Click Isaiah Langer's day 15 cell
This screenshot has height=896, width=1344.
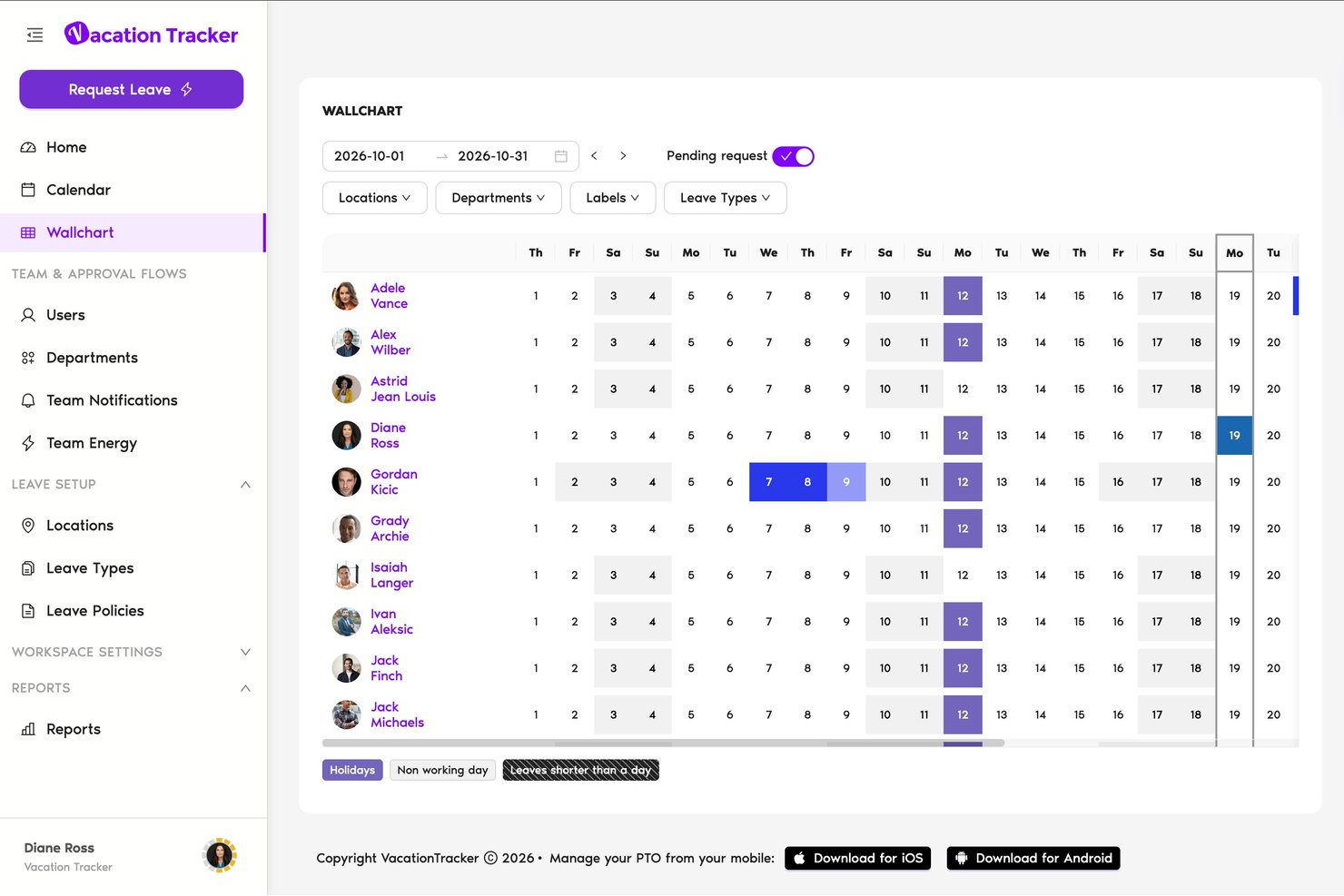pos(1079,576)
